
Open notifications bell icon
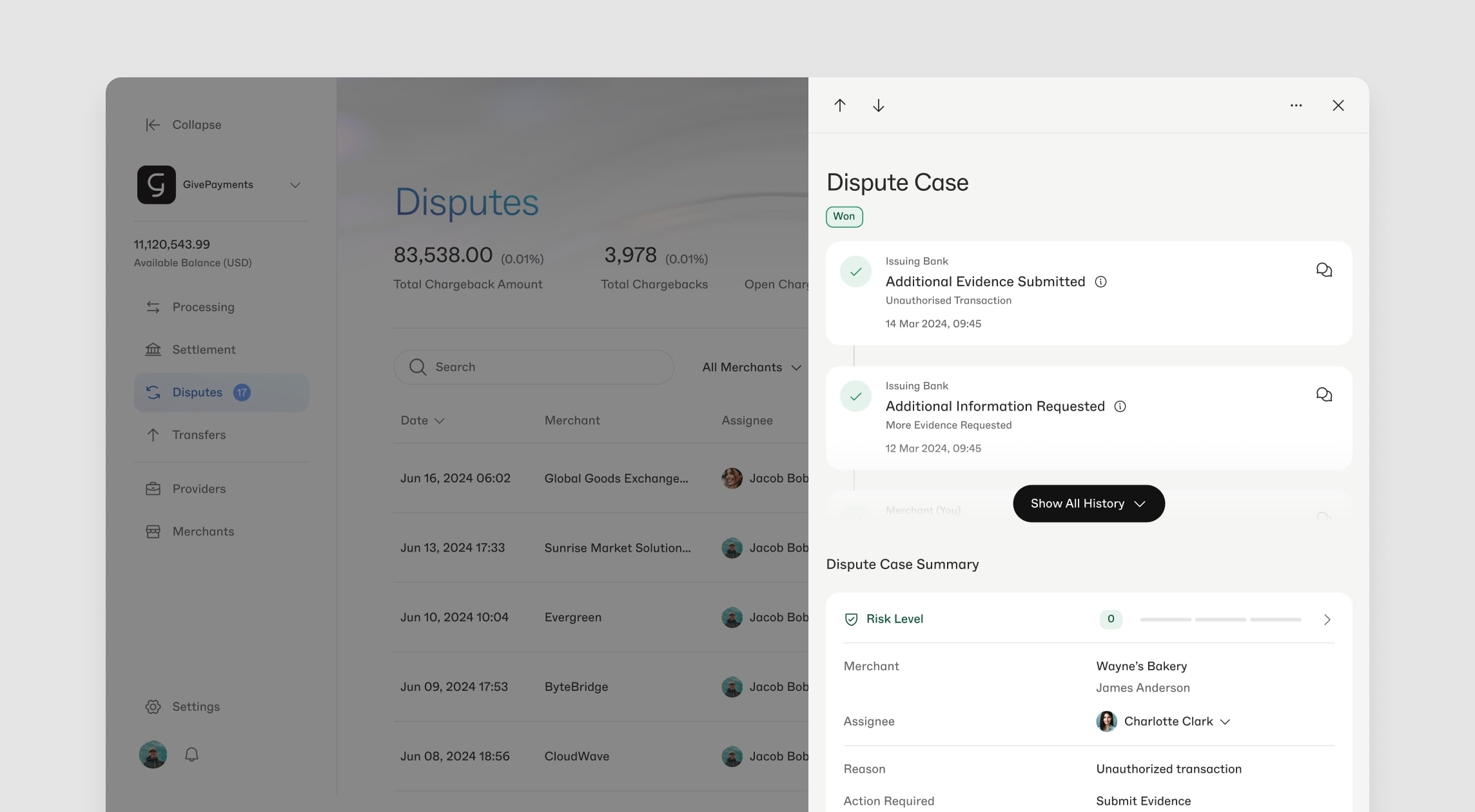pos(191,755)
